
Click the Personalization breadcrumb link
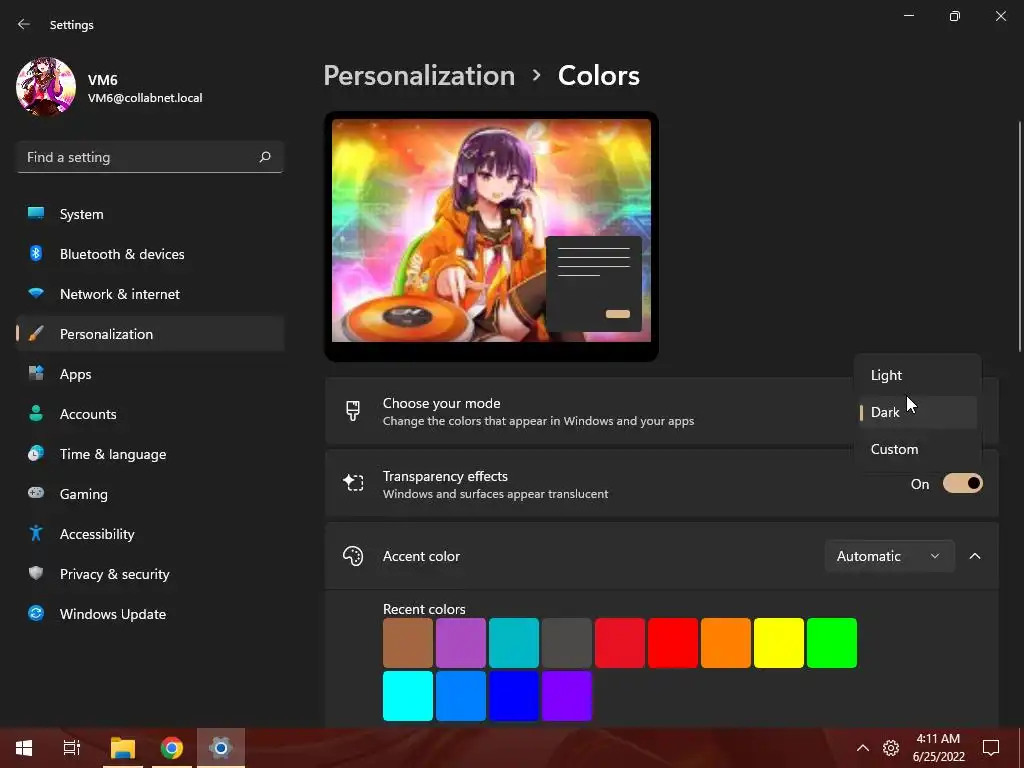pos(419,76)
